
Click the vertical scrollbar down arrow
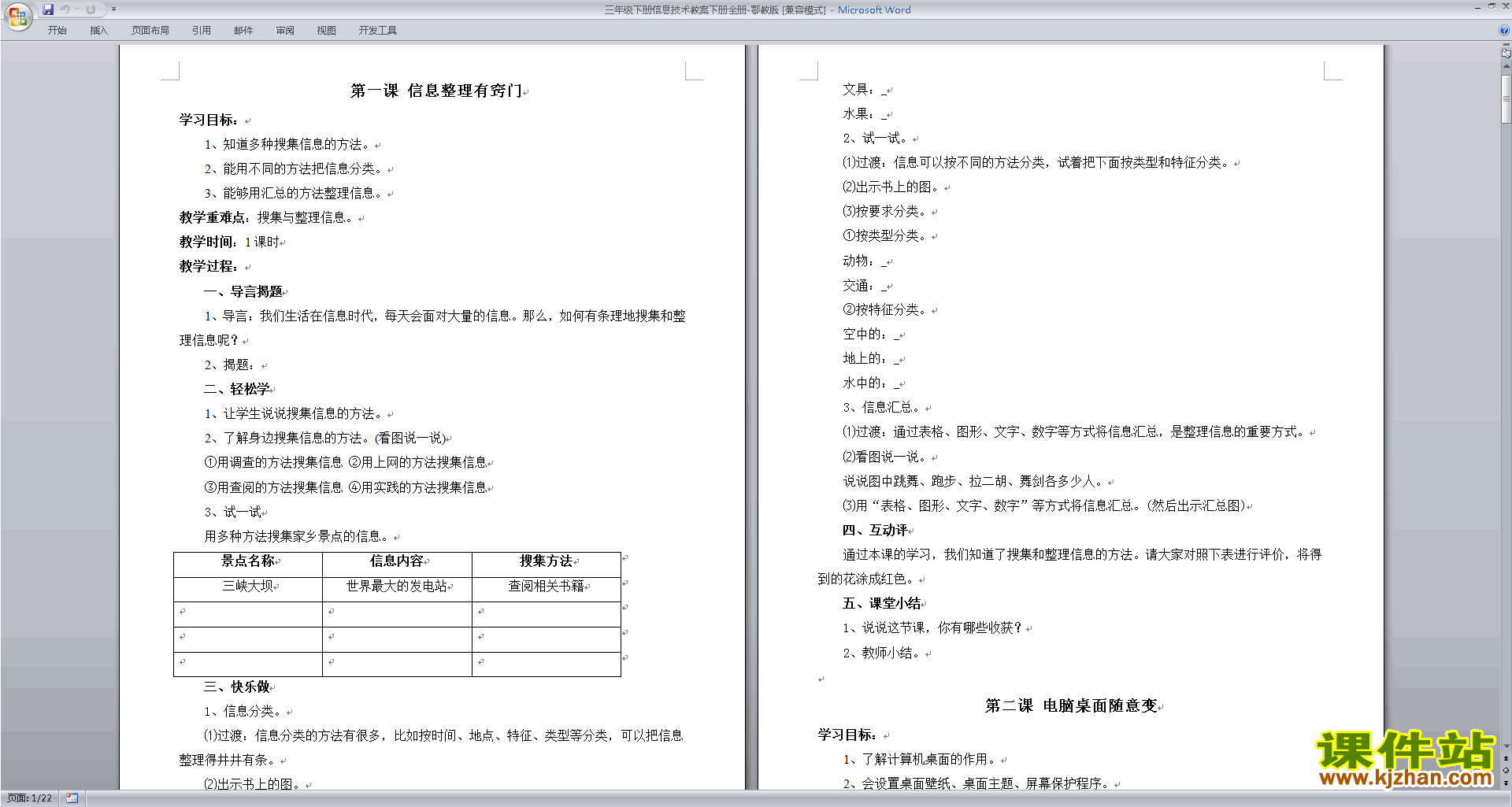point(1506,746)
